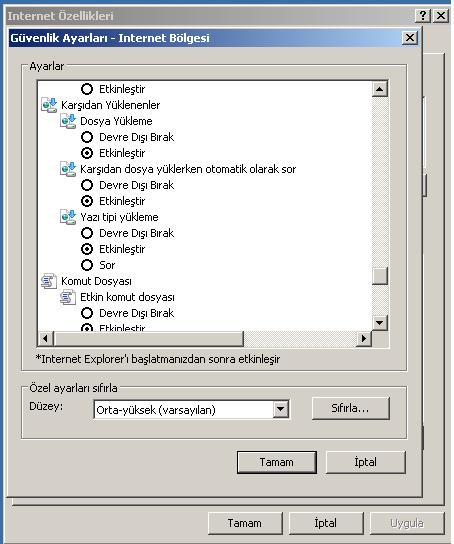The width and height of the screenshot is (454, 544).
Task: Click the Sıfırla... reset button
Action: point(351,408)
